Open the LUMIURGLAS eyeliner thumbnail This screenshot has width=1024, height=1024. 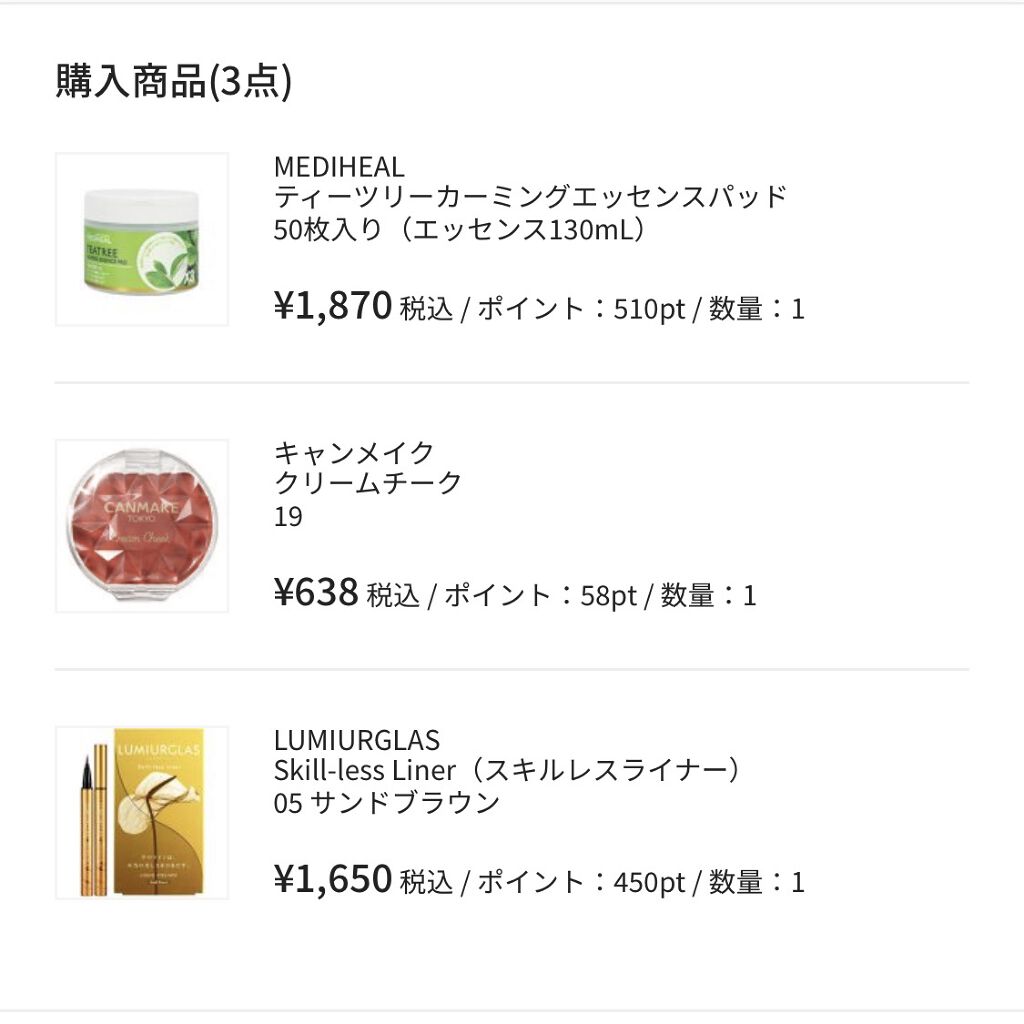coord(141,812)
